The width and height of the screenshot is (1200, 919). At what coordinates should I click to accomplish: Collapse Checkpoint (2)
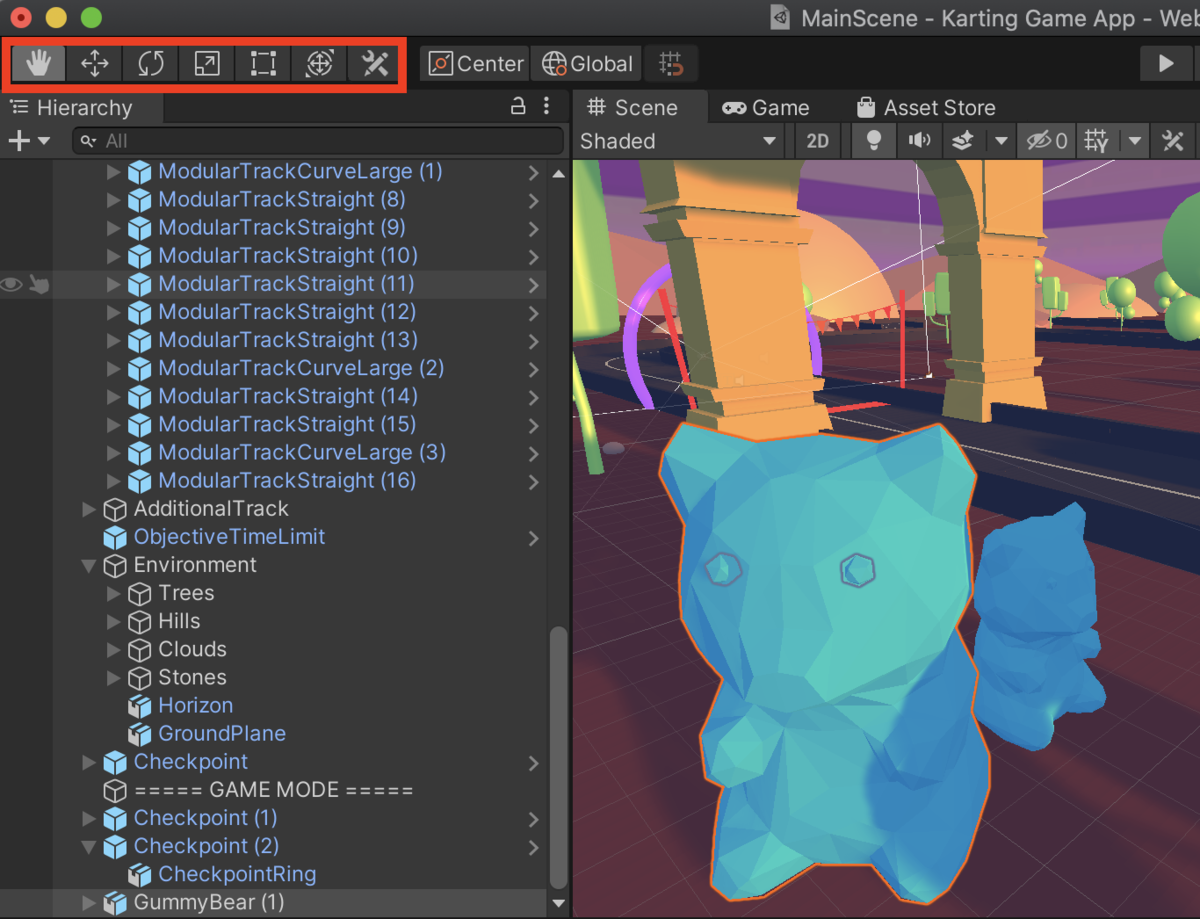click(x=89, y=846)
